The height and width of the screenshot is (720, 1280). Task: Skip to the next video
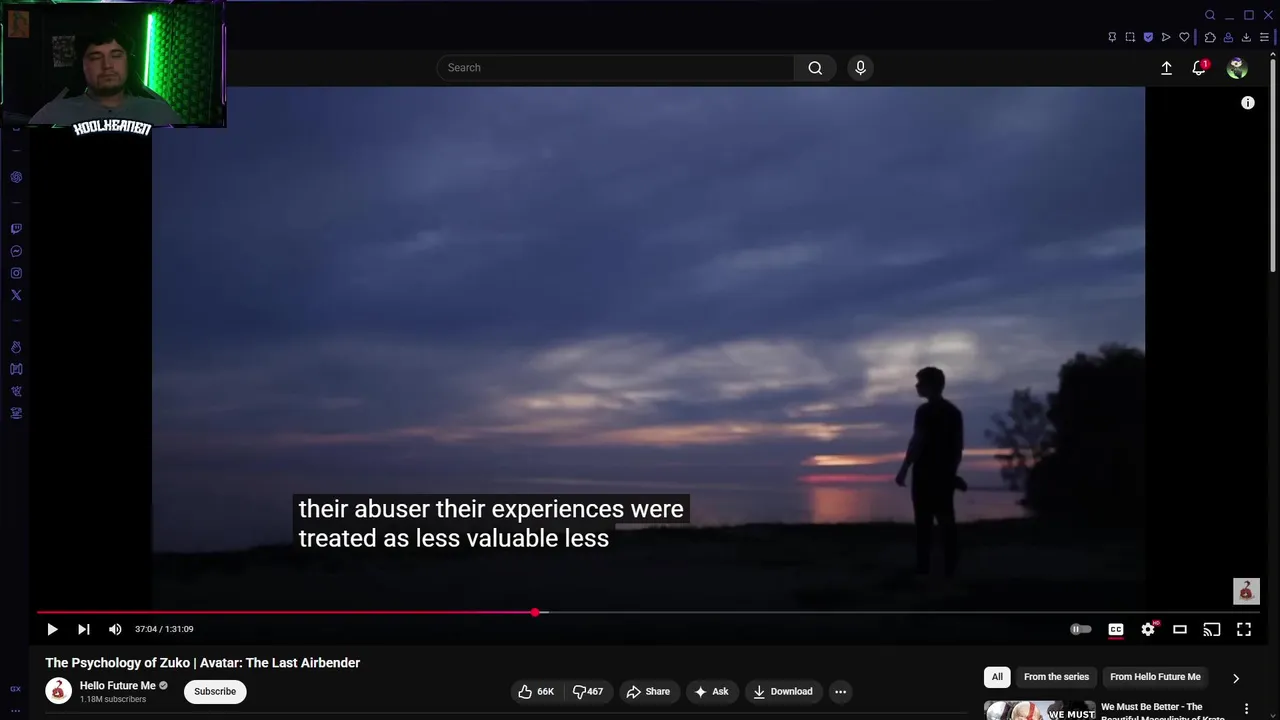(x=84, y=629)
